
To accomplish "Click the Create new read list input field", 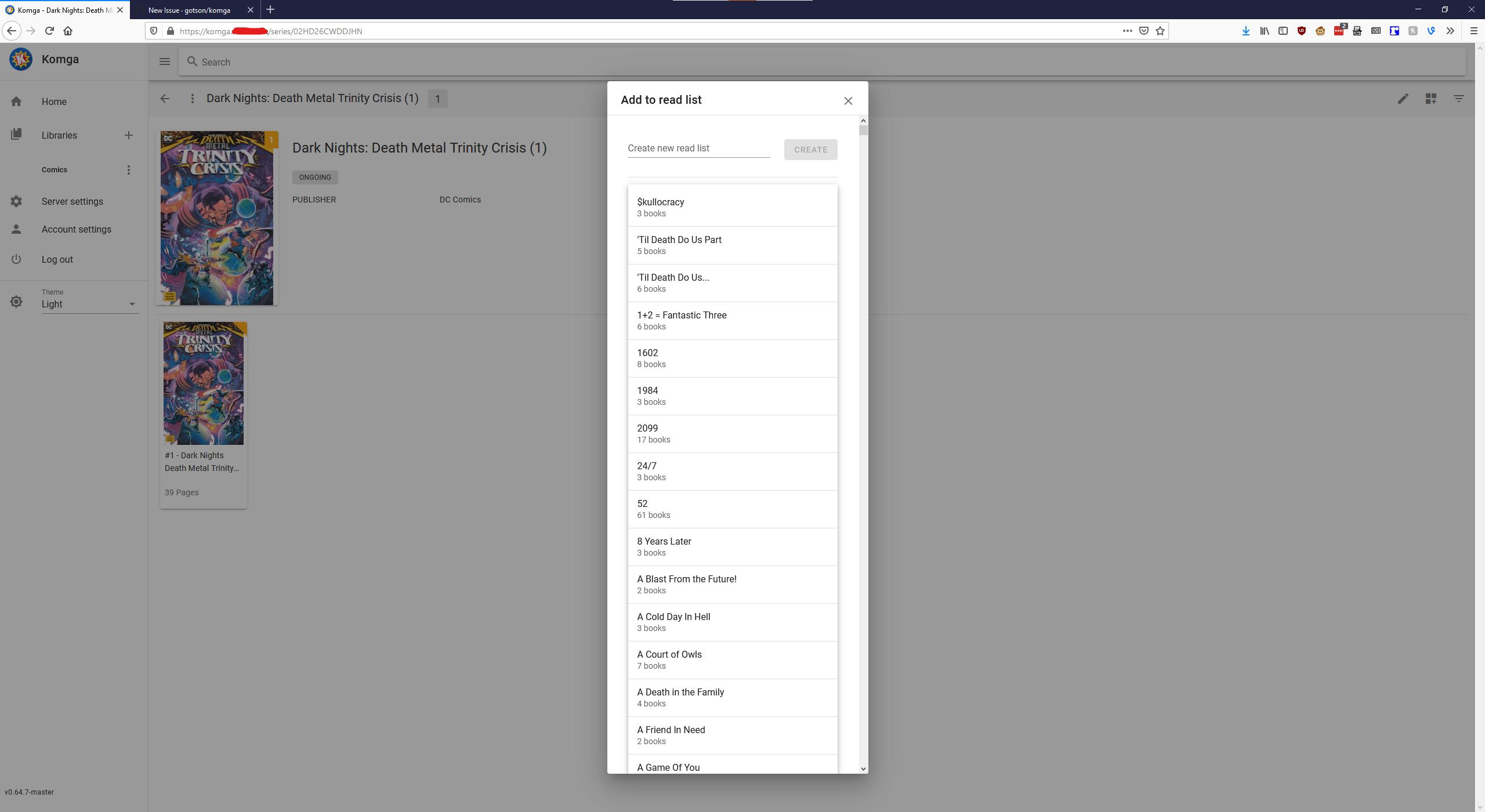I will pyautogui.click(x=698, y=148).
